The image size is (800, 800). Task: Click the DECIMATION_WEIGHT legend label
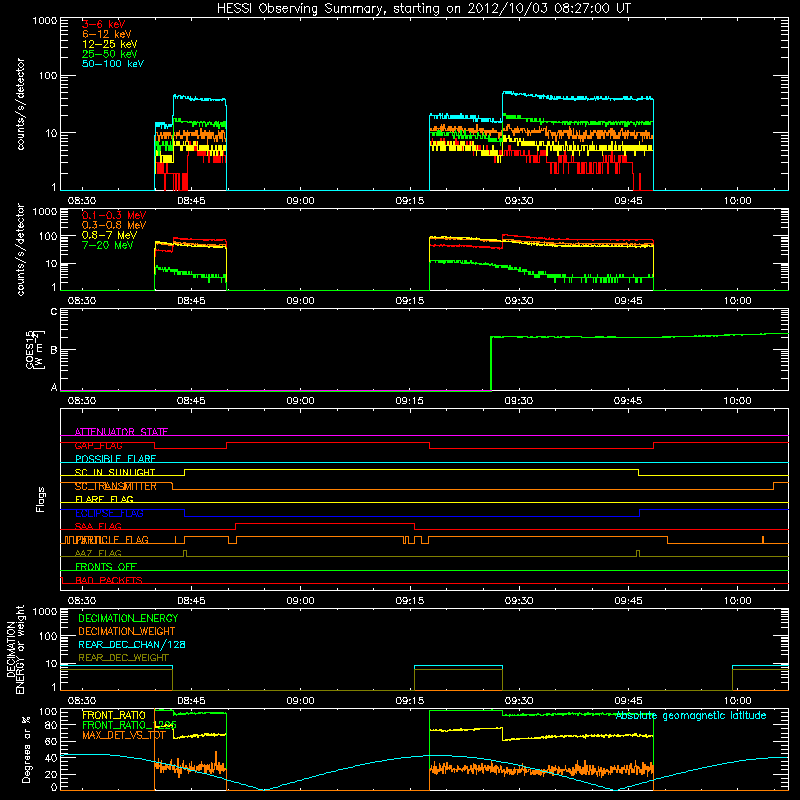pos(127,631)
